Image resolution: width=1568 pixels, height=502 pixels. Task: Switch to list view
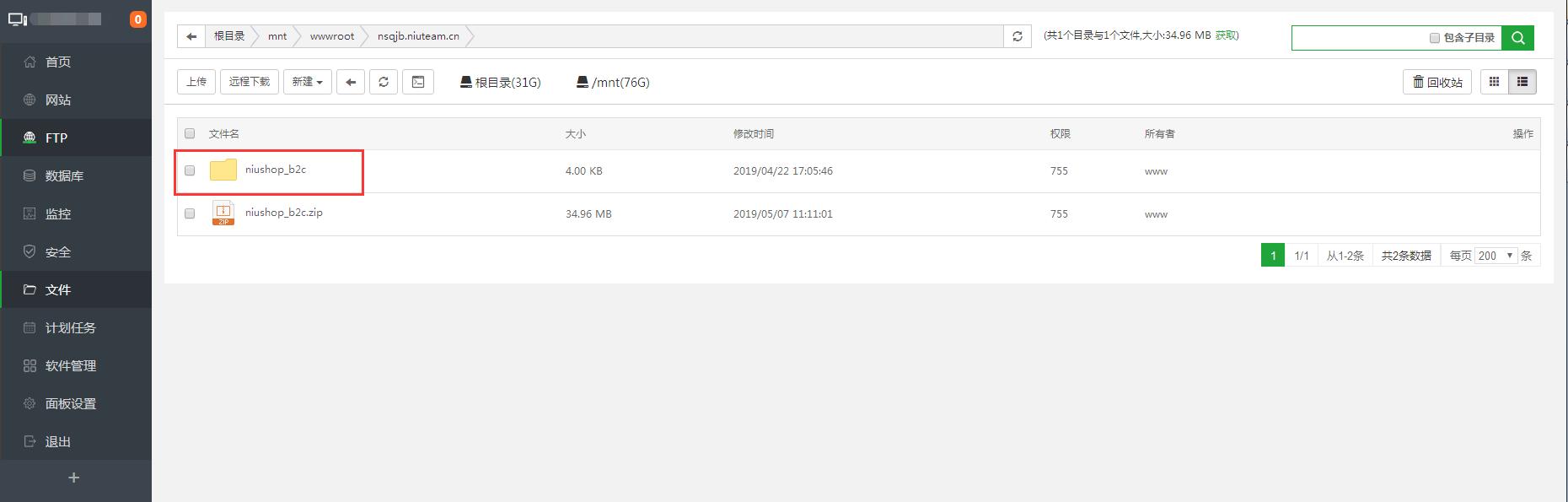pyautogui.click(x=1522, y=82)
